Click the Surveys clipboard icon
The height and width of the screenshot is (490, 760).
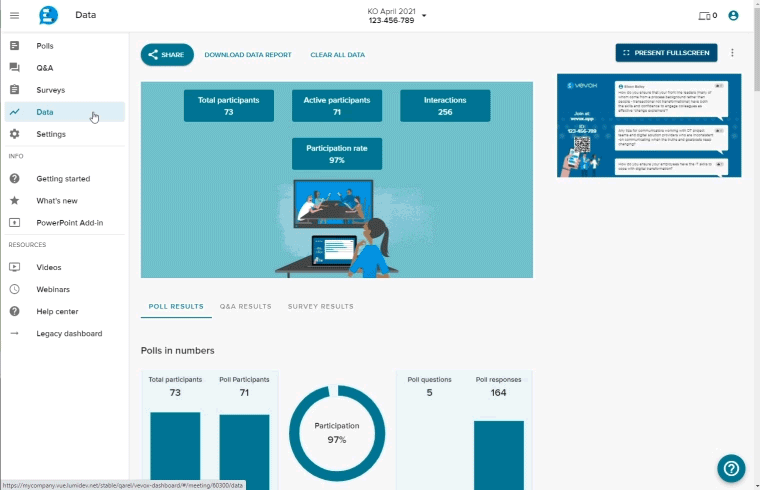coord(15,90)
